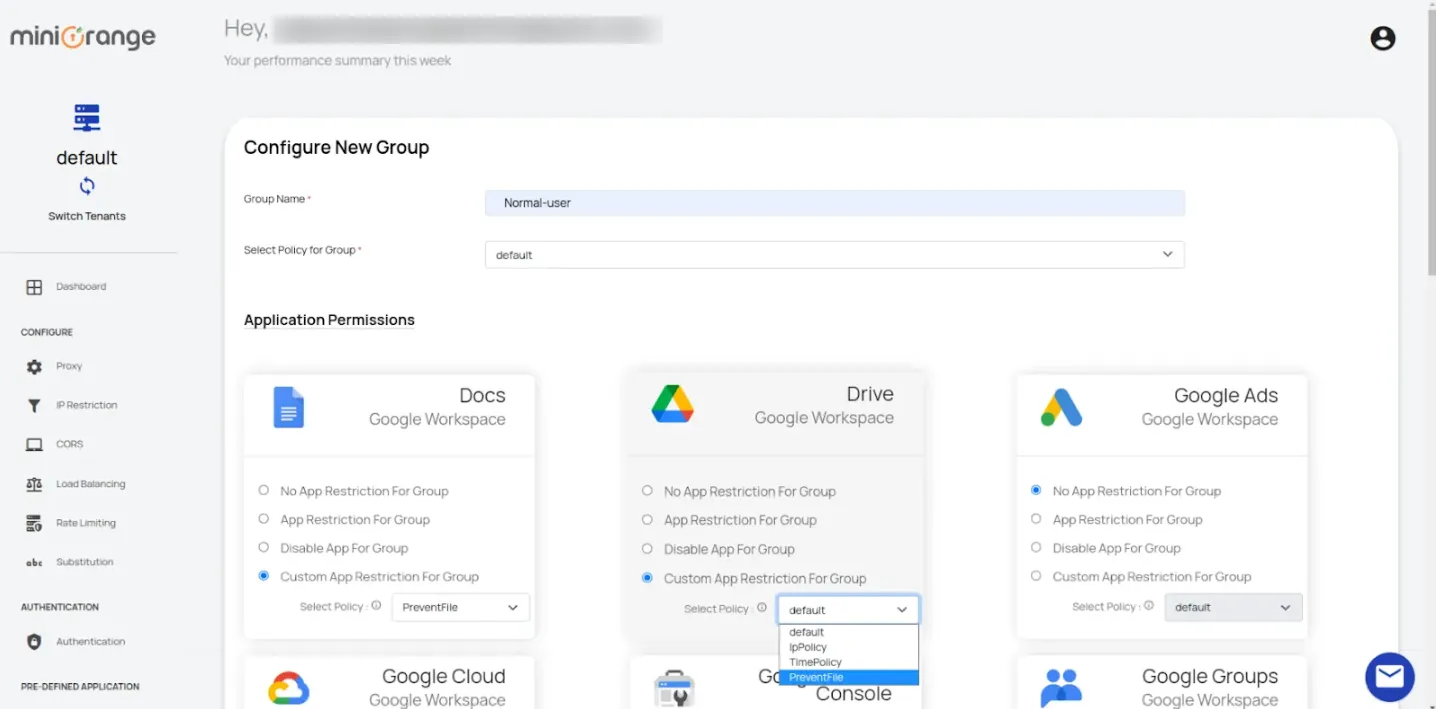The width and height of the screenshot is (1436, 709).
Task: Open Load Balancing page
Action: coord(91,484)
